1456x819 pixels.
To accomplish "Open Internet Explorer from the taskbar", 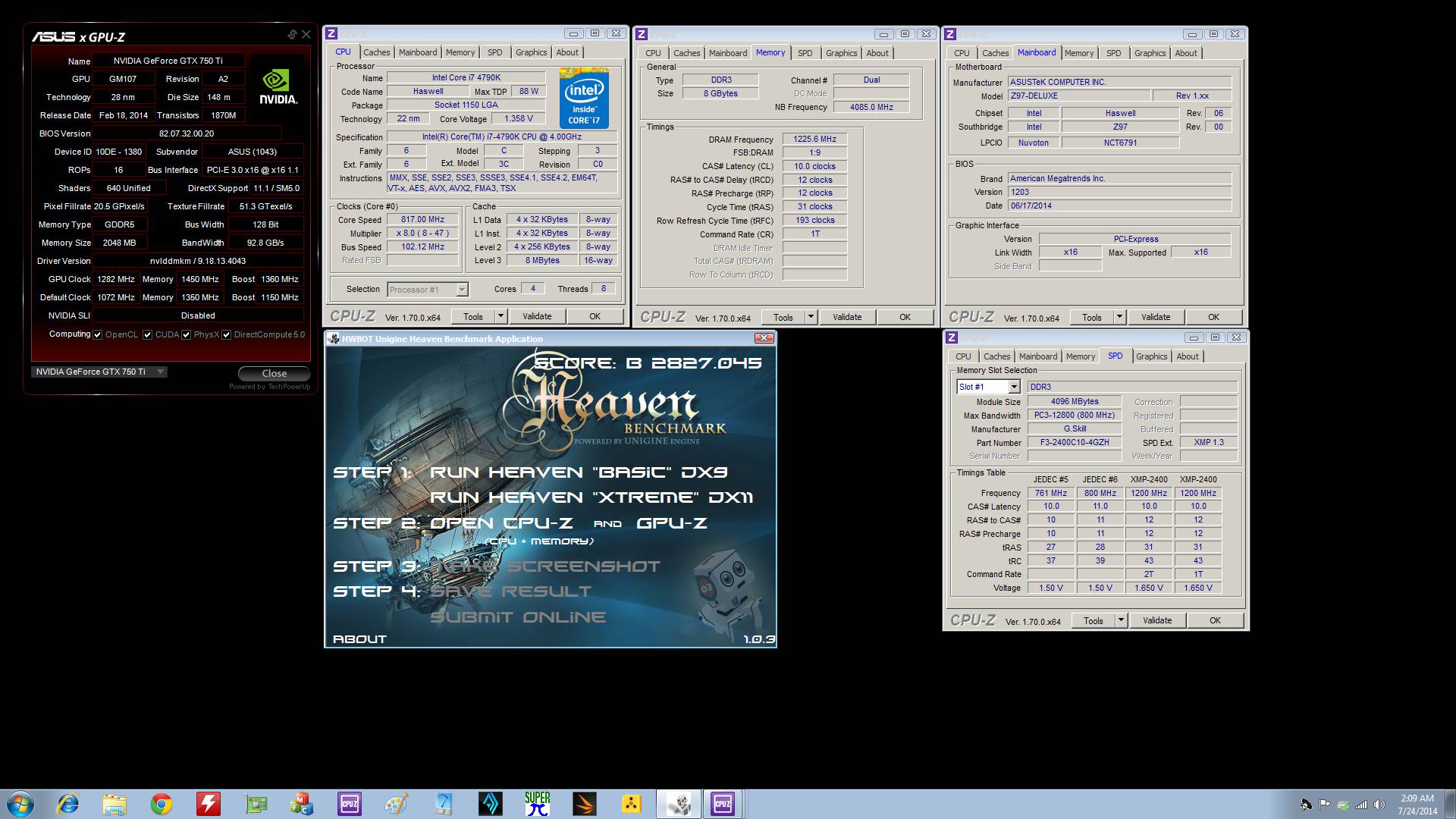I will click(x=67, y=803).
